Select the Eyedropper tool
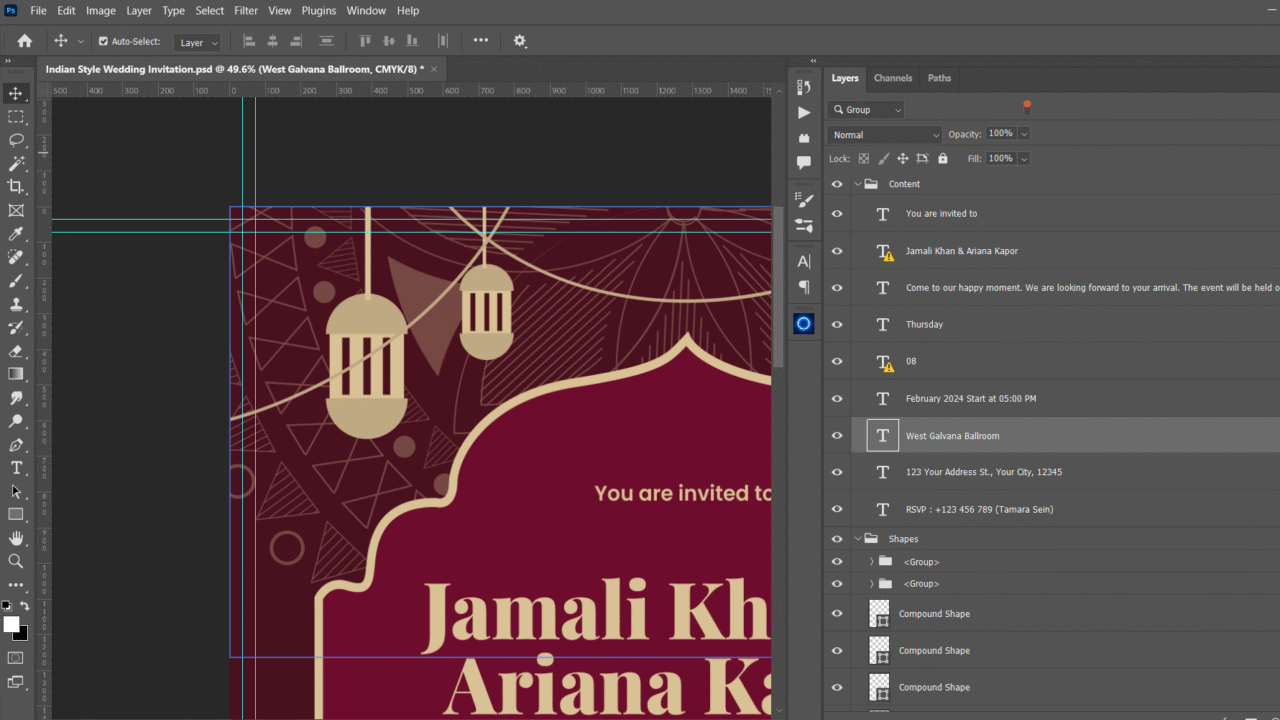 pyautogui.click(x=16, y=234)
